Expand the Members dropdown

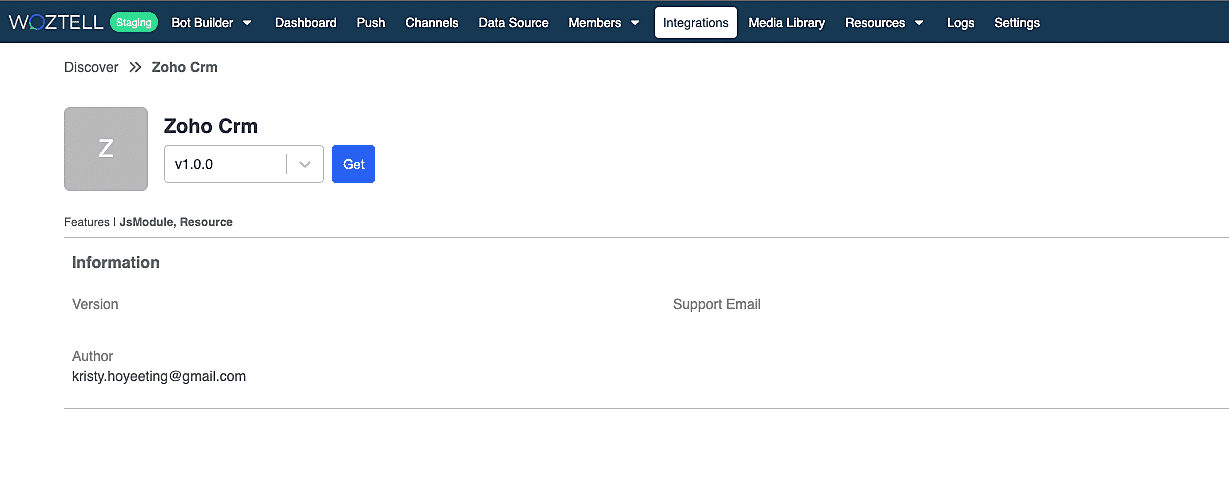[604, 22]
